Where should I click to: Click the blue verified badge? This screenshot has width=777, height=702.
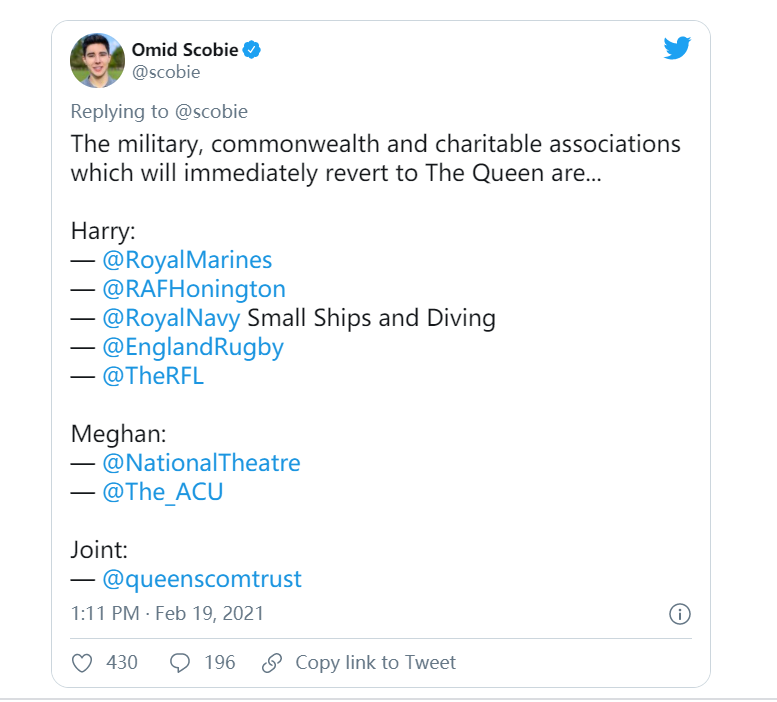click(253, 49)
